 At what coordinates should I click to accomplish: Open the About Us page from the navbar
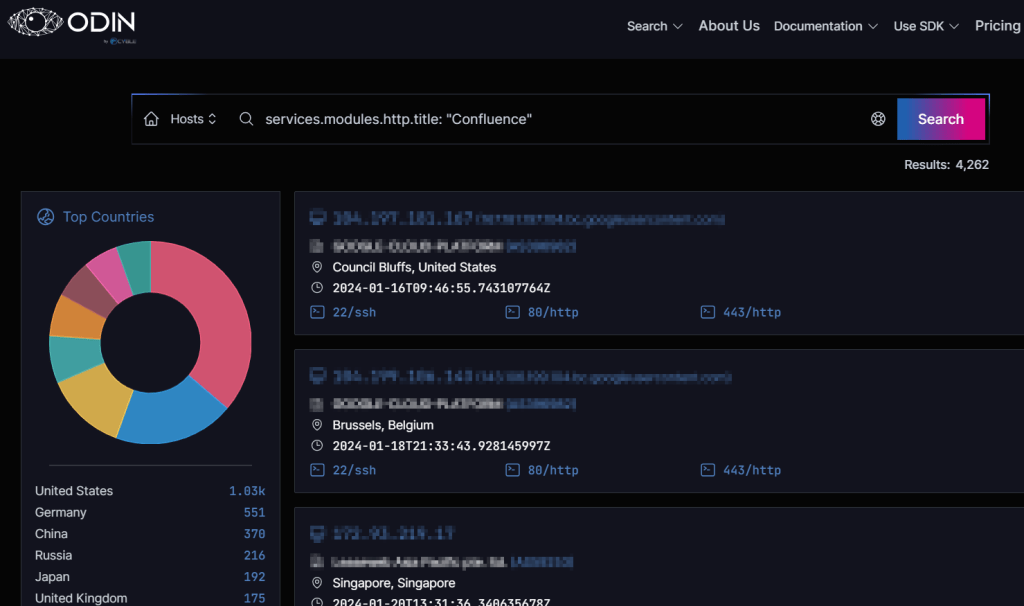pos(729,25)
